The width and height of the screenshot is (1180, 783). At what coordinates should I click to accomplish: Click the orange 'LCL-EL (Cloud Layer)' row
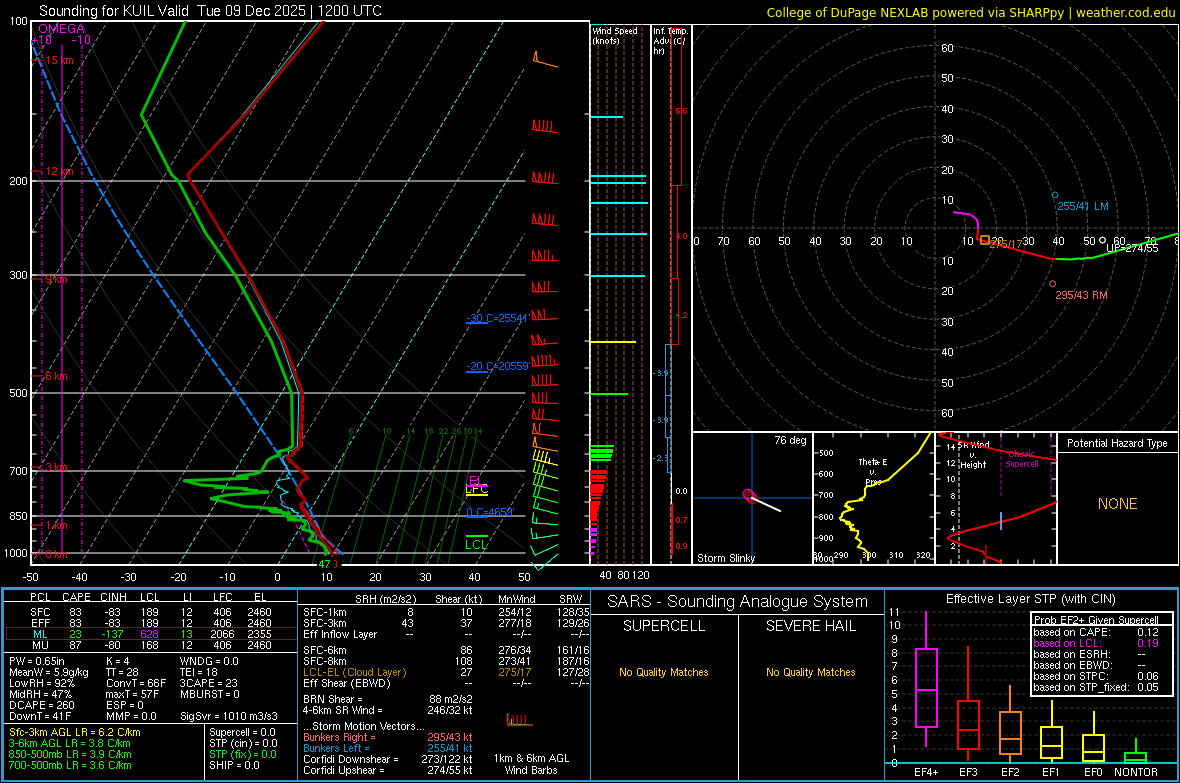446,672
